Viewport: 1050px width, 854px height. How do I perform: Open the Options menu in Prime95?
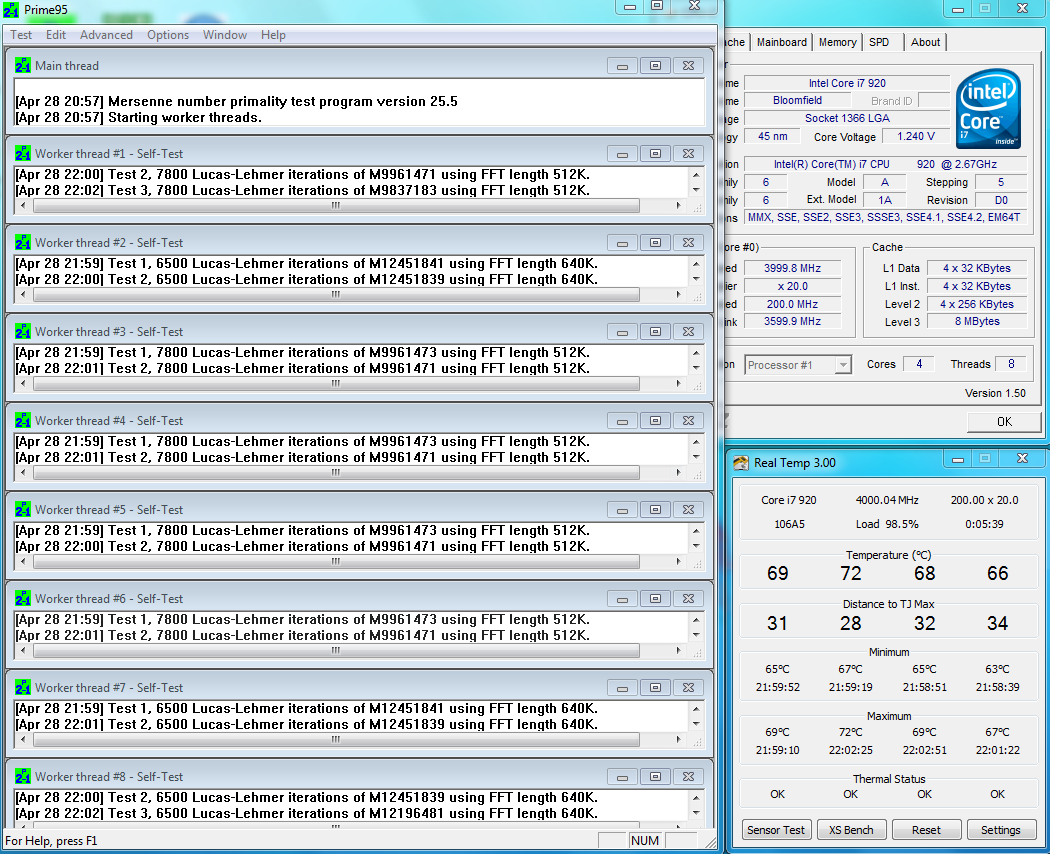(x=168, y=35)
